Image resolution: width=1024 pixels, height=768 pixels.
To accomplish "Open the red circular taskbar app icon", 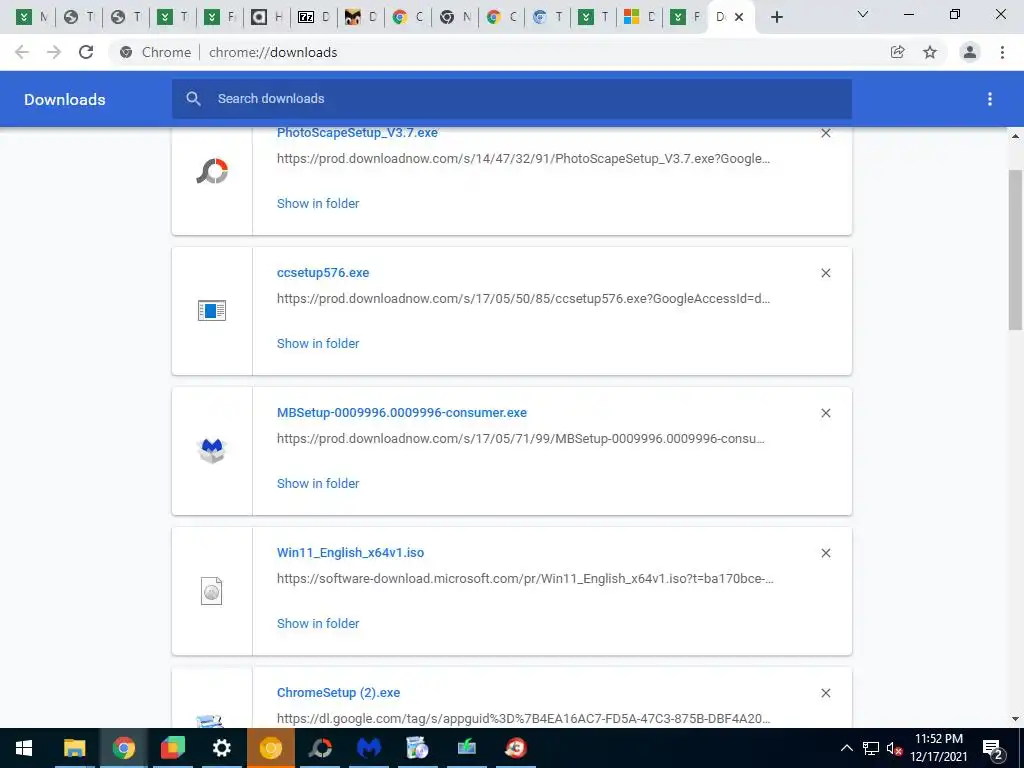I will [x=516, y=748].
